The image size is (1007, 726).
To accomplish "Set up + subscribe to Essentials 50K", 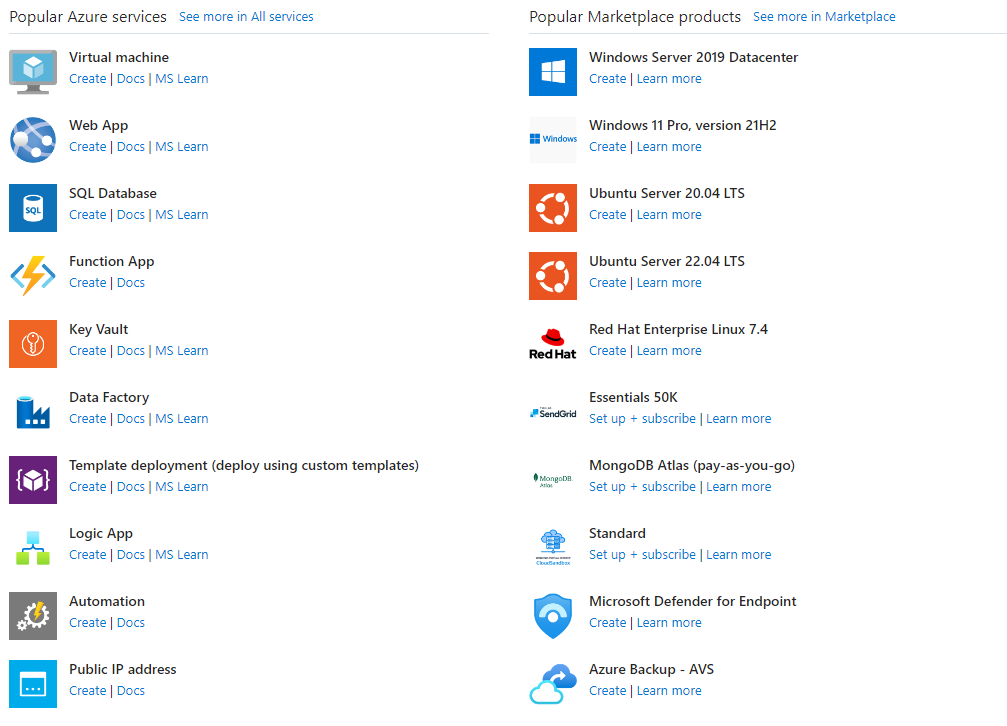I will pos(642,419).
